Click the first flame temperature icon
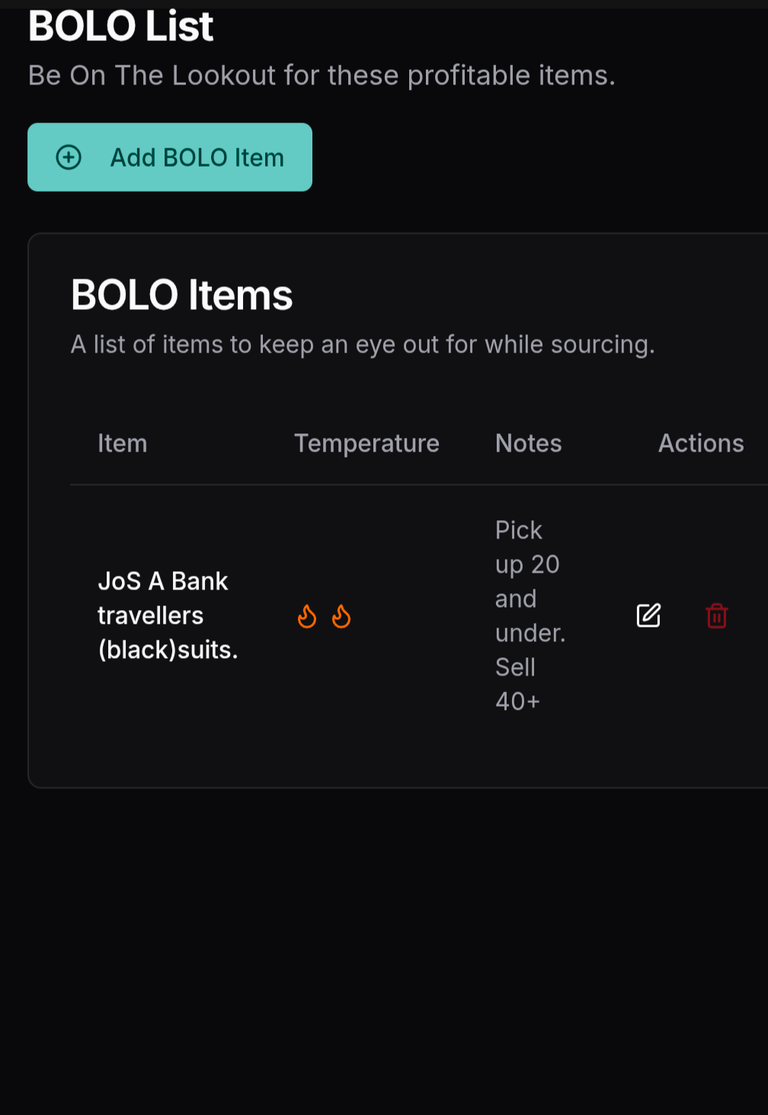 tap(306, 616)
